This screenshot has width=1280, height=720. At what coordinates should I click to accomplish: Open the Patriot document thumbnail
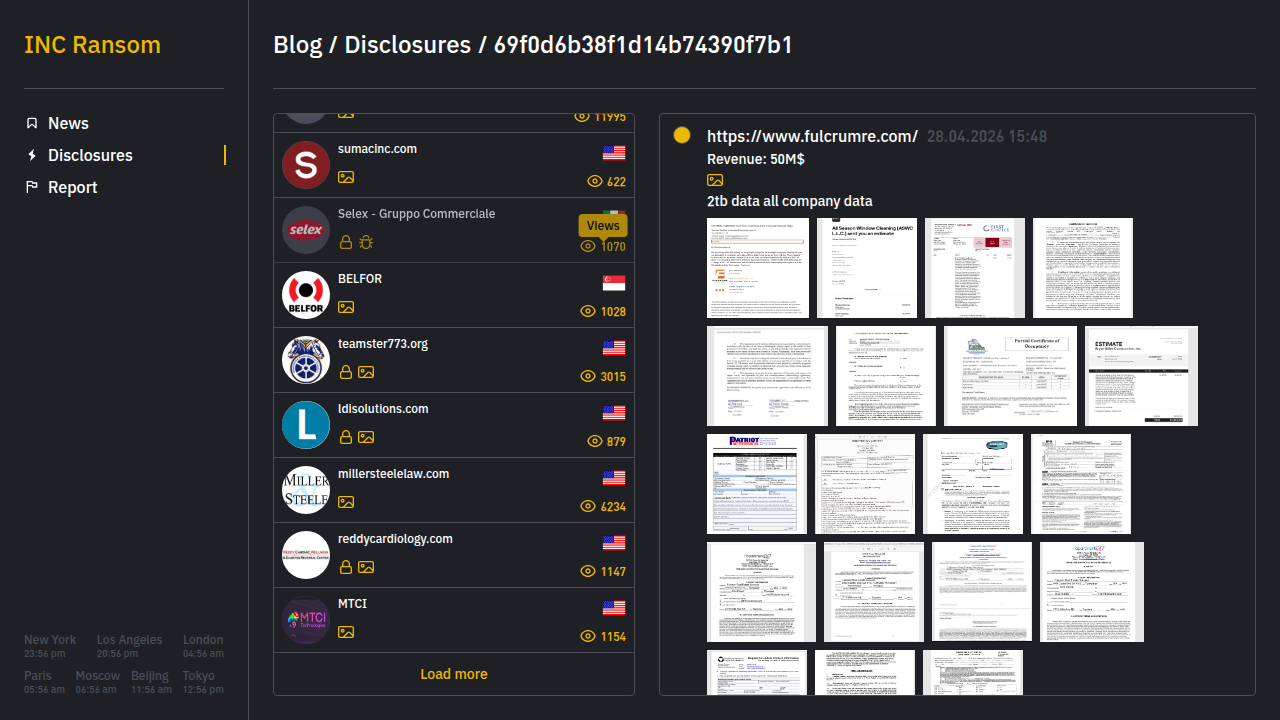click(757, 484)
